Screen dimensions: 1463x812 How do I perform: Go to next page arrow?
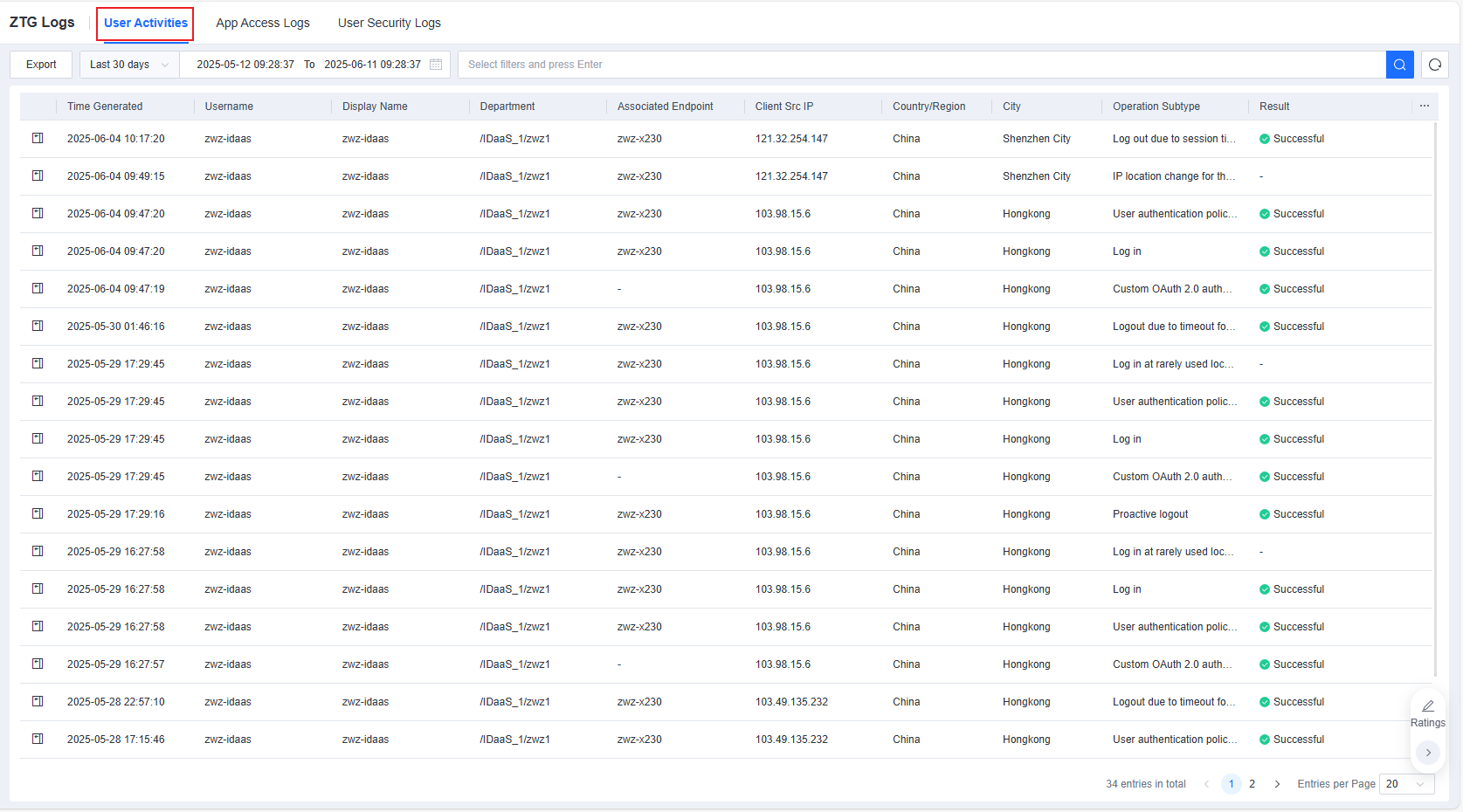point(1277,784)
